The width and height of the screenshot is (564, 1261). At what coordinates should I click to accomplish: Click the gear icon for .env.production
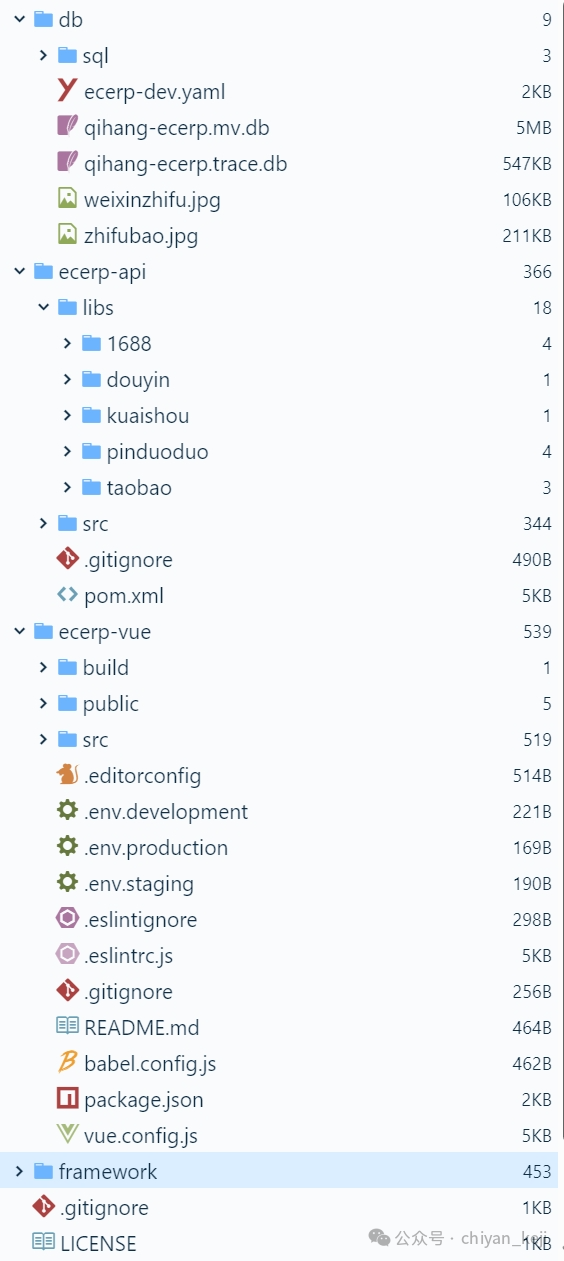(x=67, y=847)
